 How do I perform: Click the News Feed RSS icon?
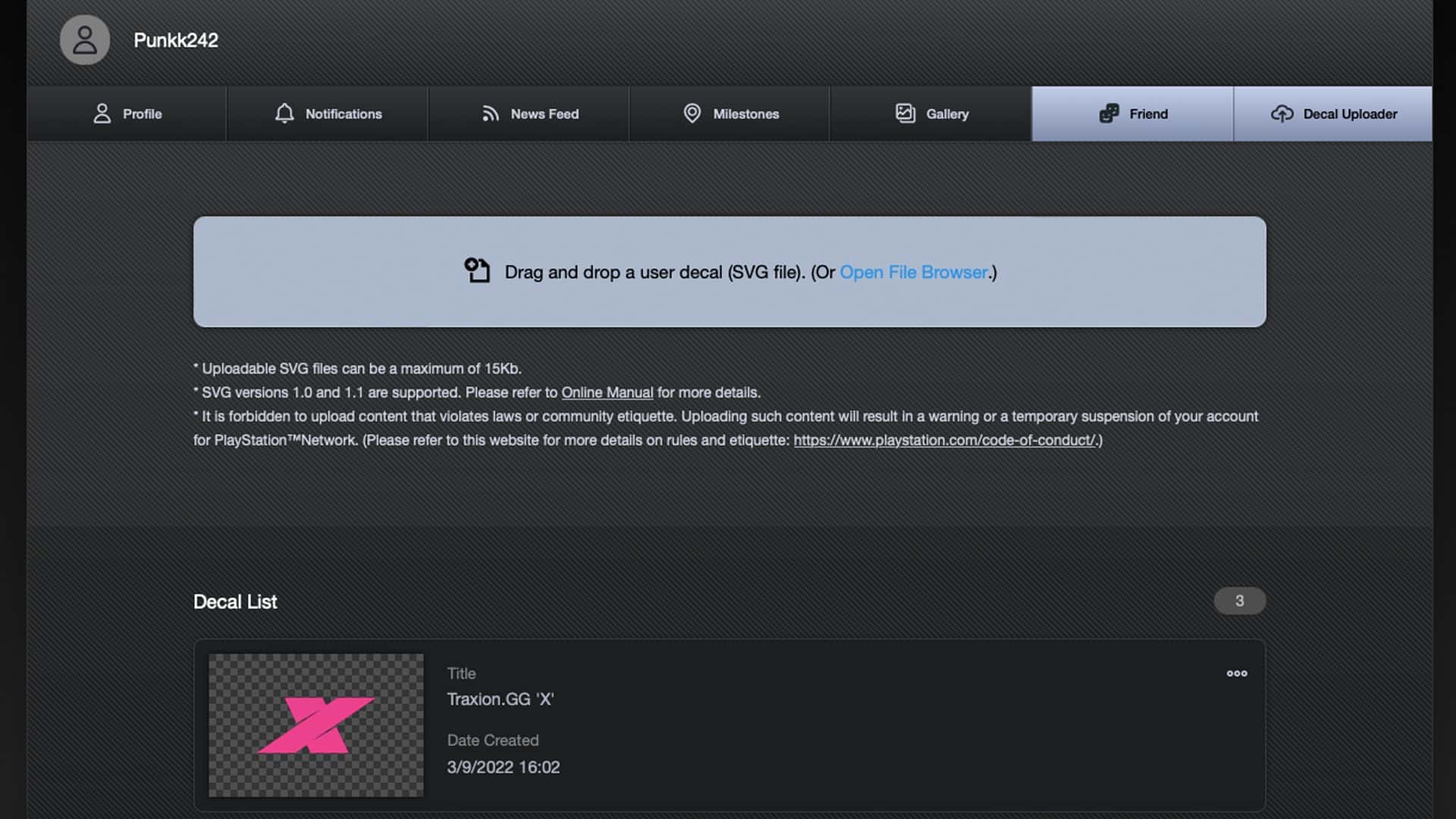(x=490, y=114)
